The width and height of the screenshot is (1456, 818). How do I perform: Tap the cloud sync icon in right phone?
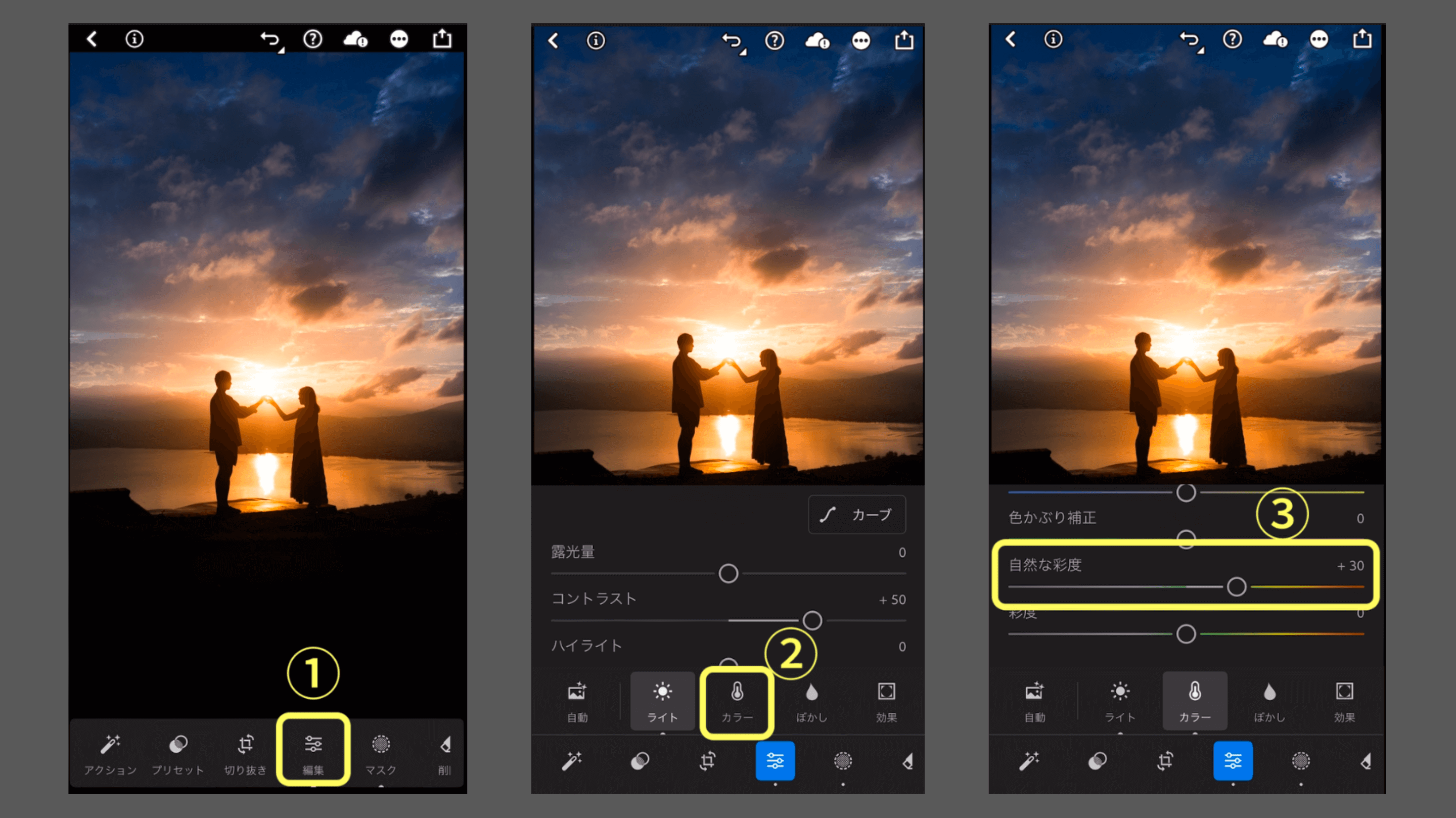1275,39
